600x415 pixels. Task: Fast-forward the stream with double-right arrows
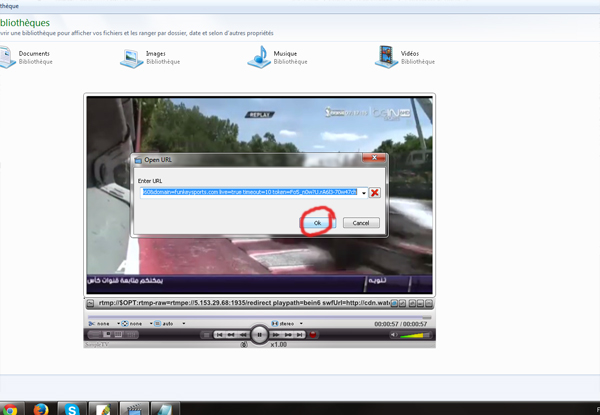coord(276,335)
